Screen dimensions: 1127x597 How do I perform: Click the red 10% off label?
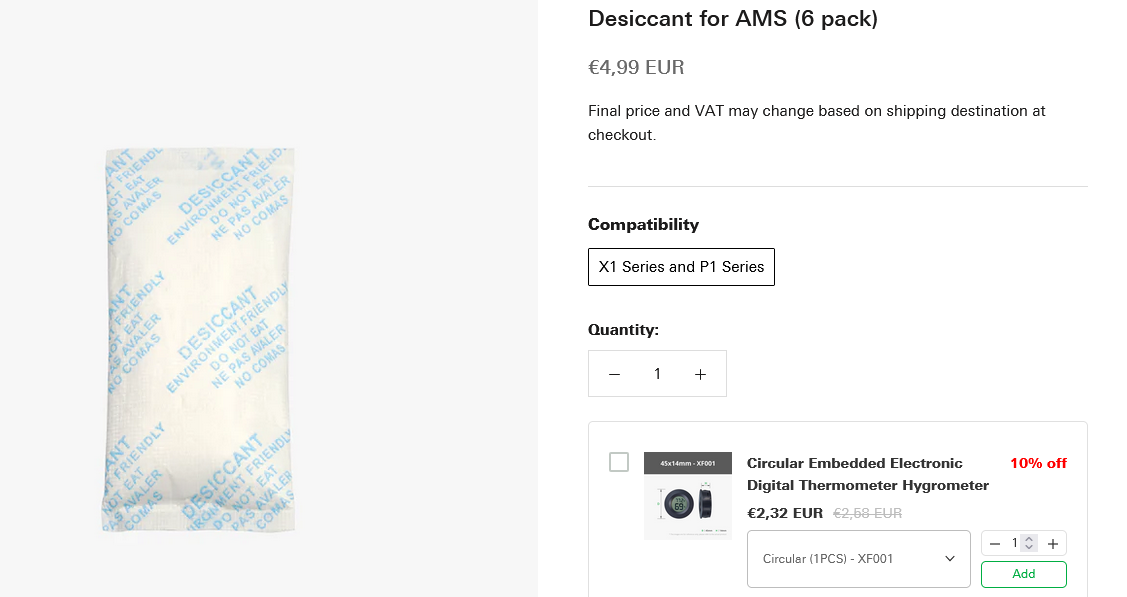pyautogui.click(x=1038, y=463)
